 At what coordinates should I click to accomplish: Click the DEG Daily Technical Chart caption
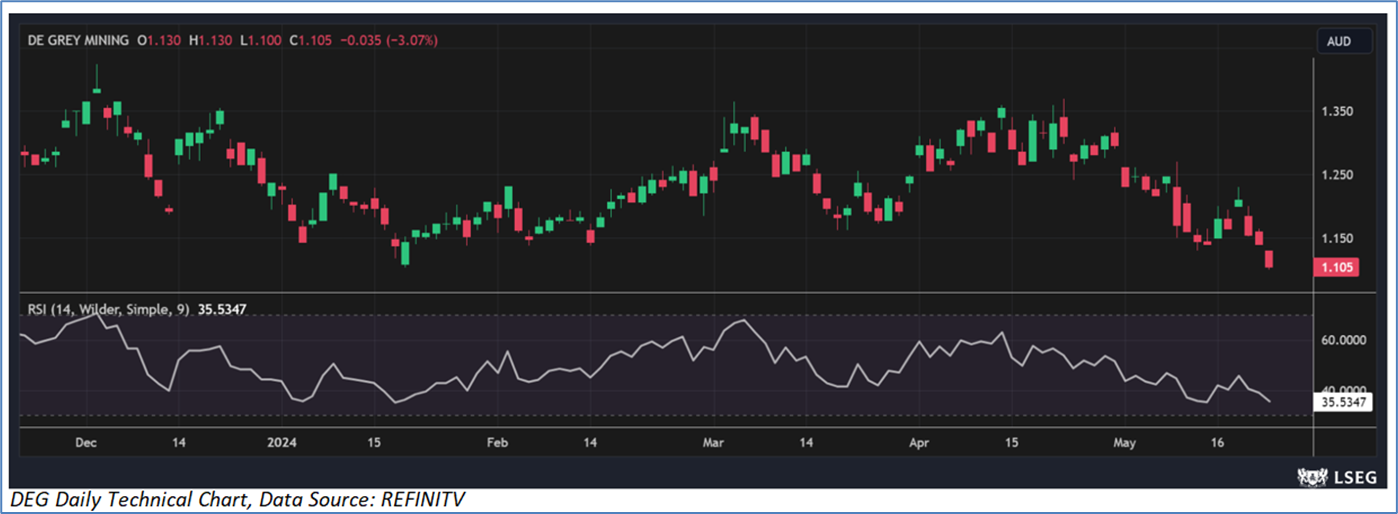[x=239, y=497]
